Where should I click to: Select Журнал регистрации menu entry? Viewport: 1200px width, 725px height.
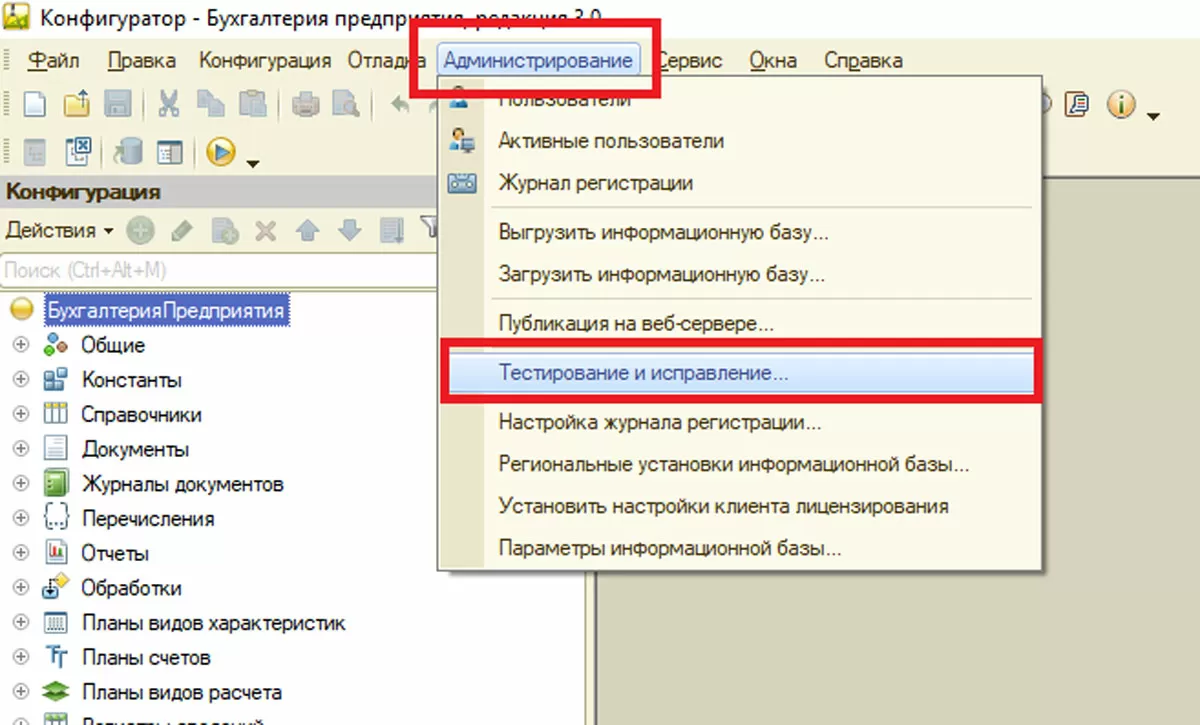[740, 183]
